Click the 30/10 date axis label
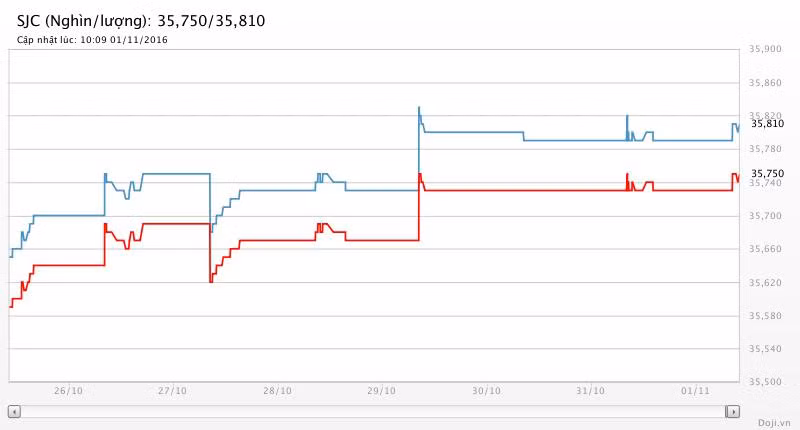Viewport: 800px width, 430px height. (x=485, y=391)
